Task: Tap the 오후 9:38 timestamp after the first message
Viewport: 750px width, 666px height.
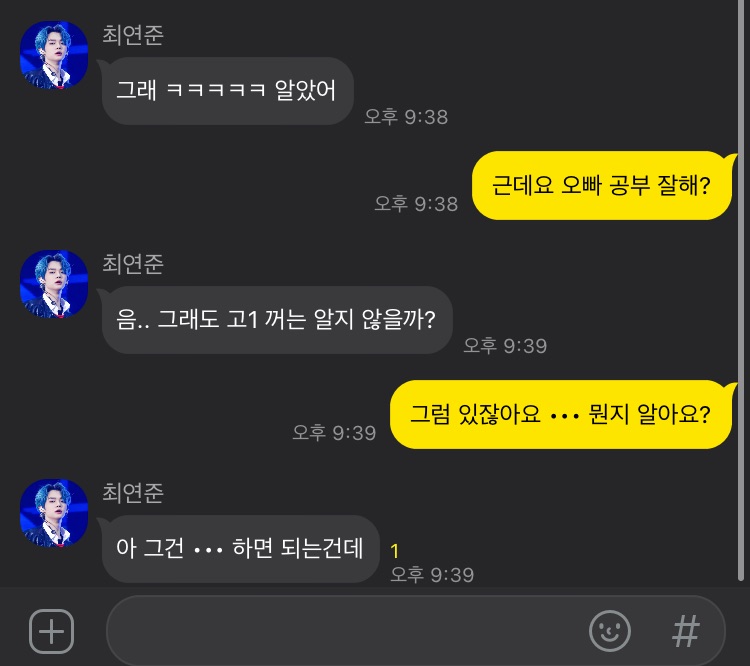Action: coord(406,117)
